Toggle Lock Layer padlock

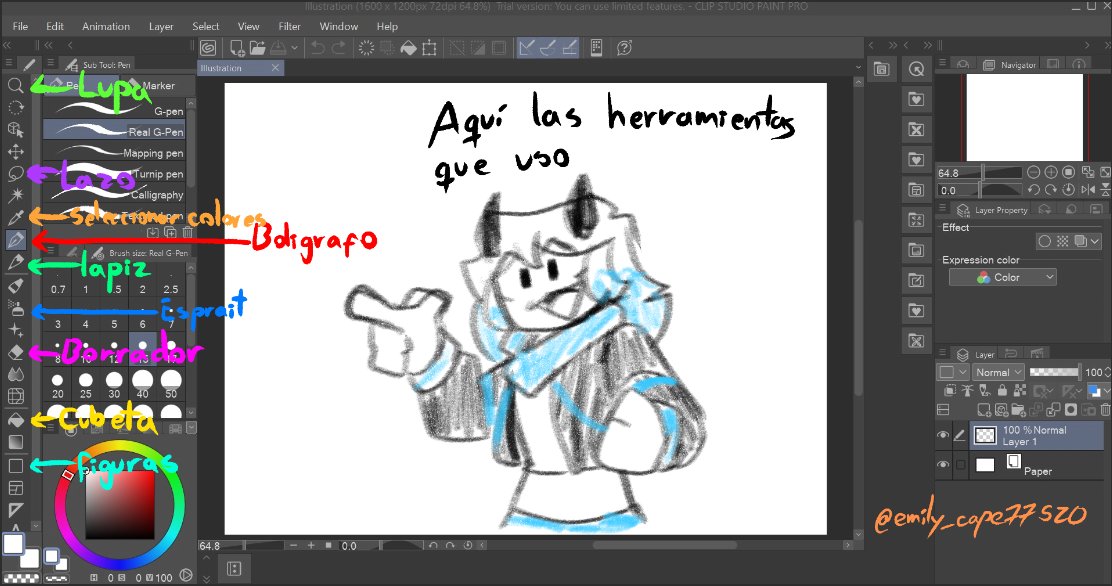(x=1002, y=390)
